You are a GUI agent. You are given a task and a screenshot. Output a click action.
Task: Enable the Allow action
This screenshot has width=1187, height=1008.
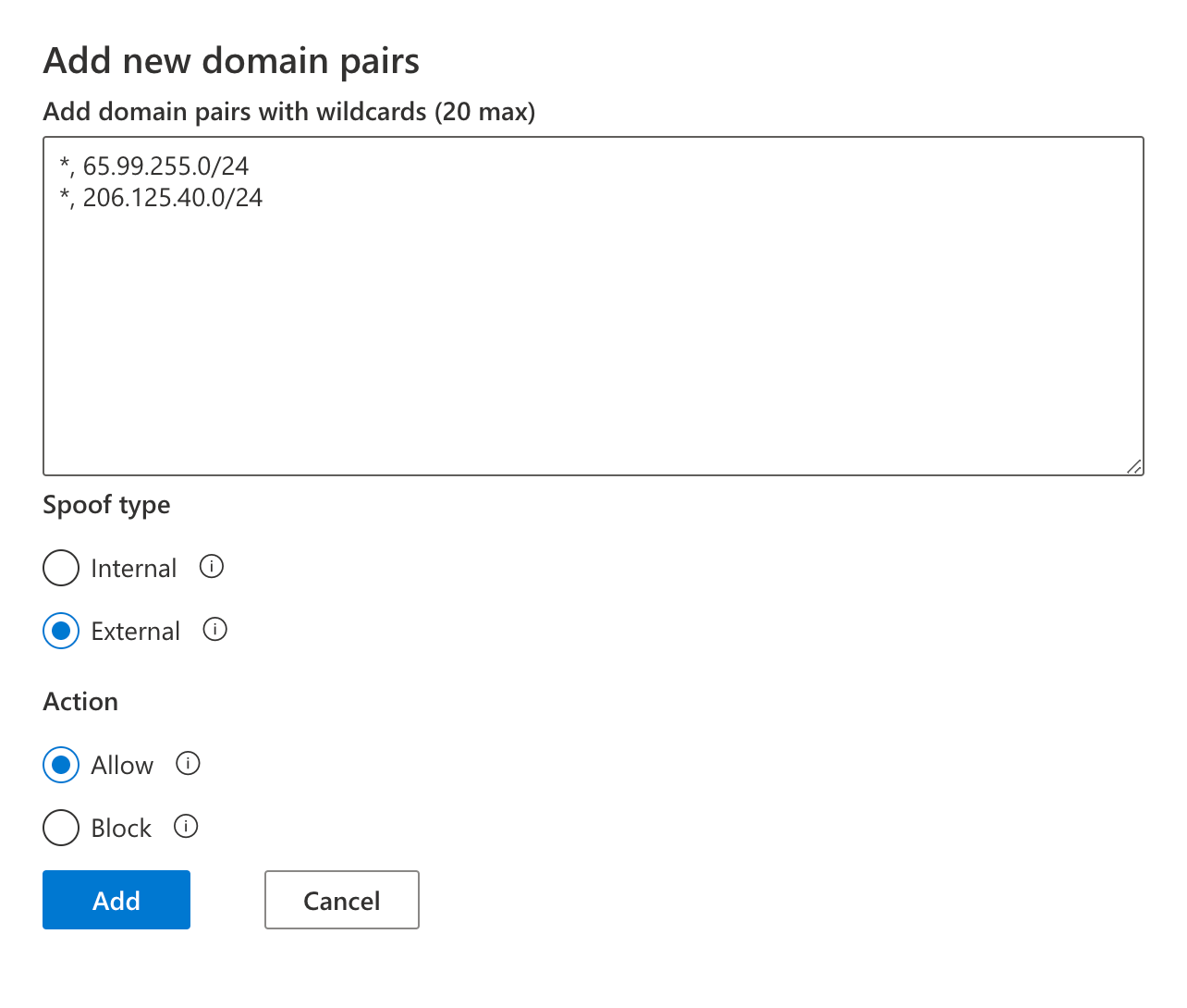pyautogui.click(x=60, y=765)
